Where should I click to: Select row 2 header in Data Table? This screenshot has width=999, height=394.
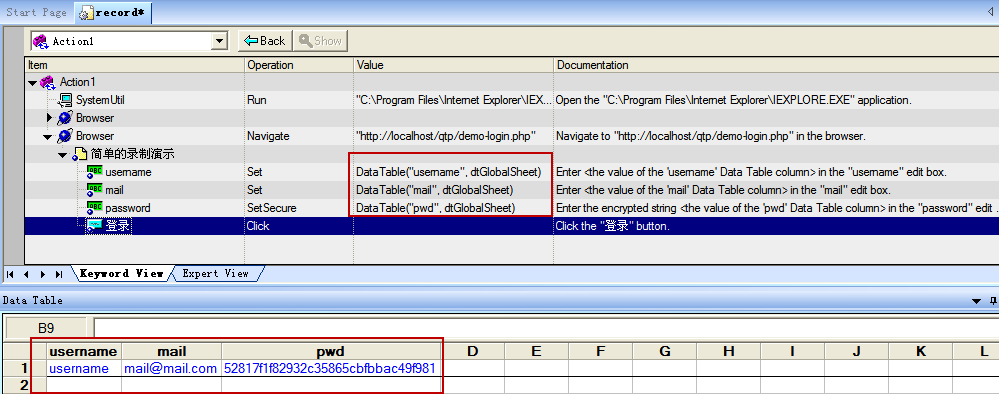[x=25, y=385]
